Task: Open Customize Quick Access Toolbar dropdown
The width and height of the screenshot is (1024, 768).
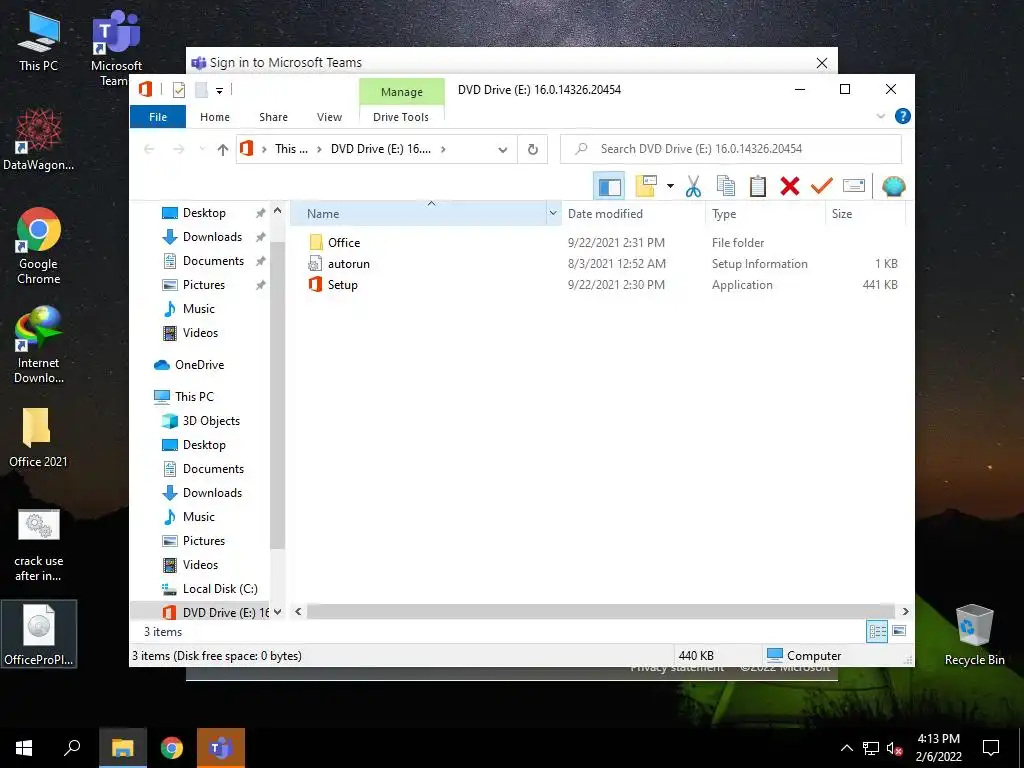Action: pos(219,91)
